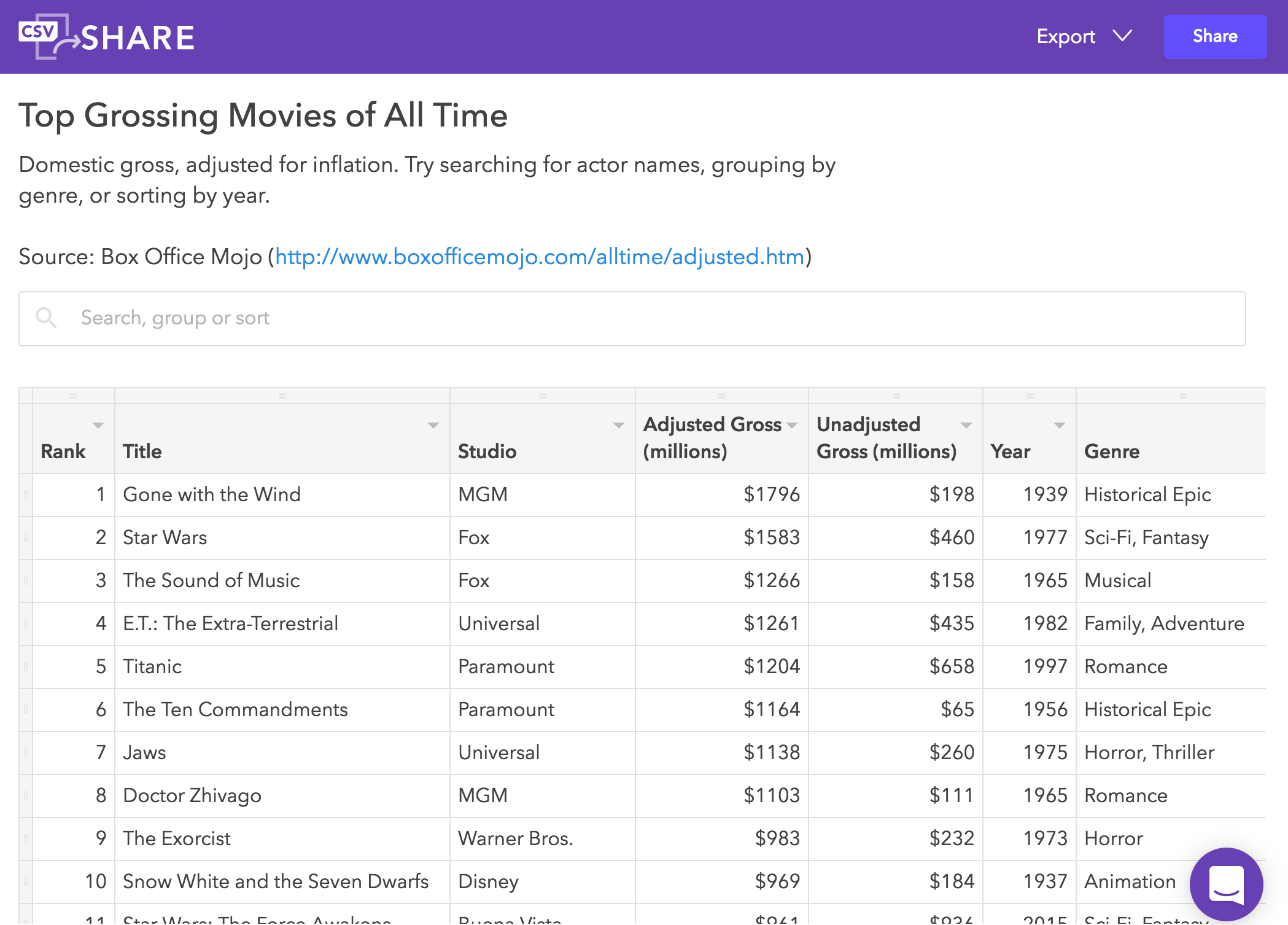Click the Title column drag handle
The height and width of the screenshot is (925, 1288).
coord(282,396)
